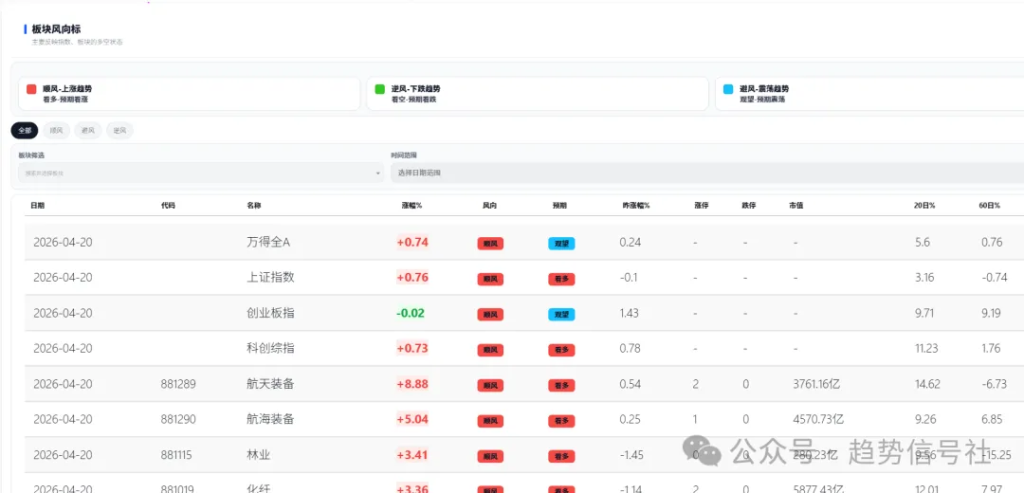The width and height of the screenshot is (1024, 493).
Task: Click the 跌停 column header
Action: click(749, 206)
